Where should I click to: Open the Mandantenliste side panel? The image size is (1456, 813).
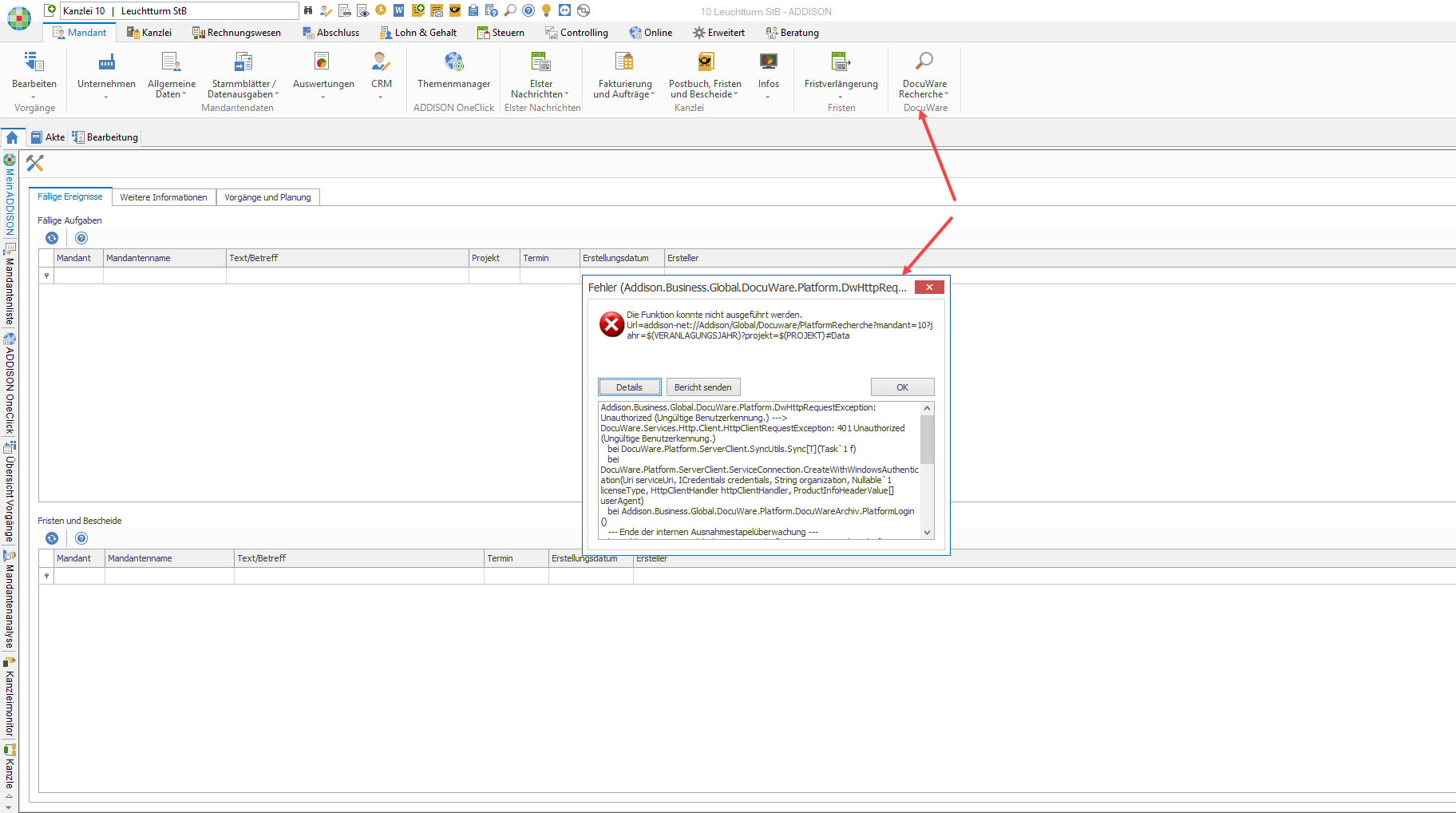(x=10, y=284)
